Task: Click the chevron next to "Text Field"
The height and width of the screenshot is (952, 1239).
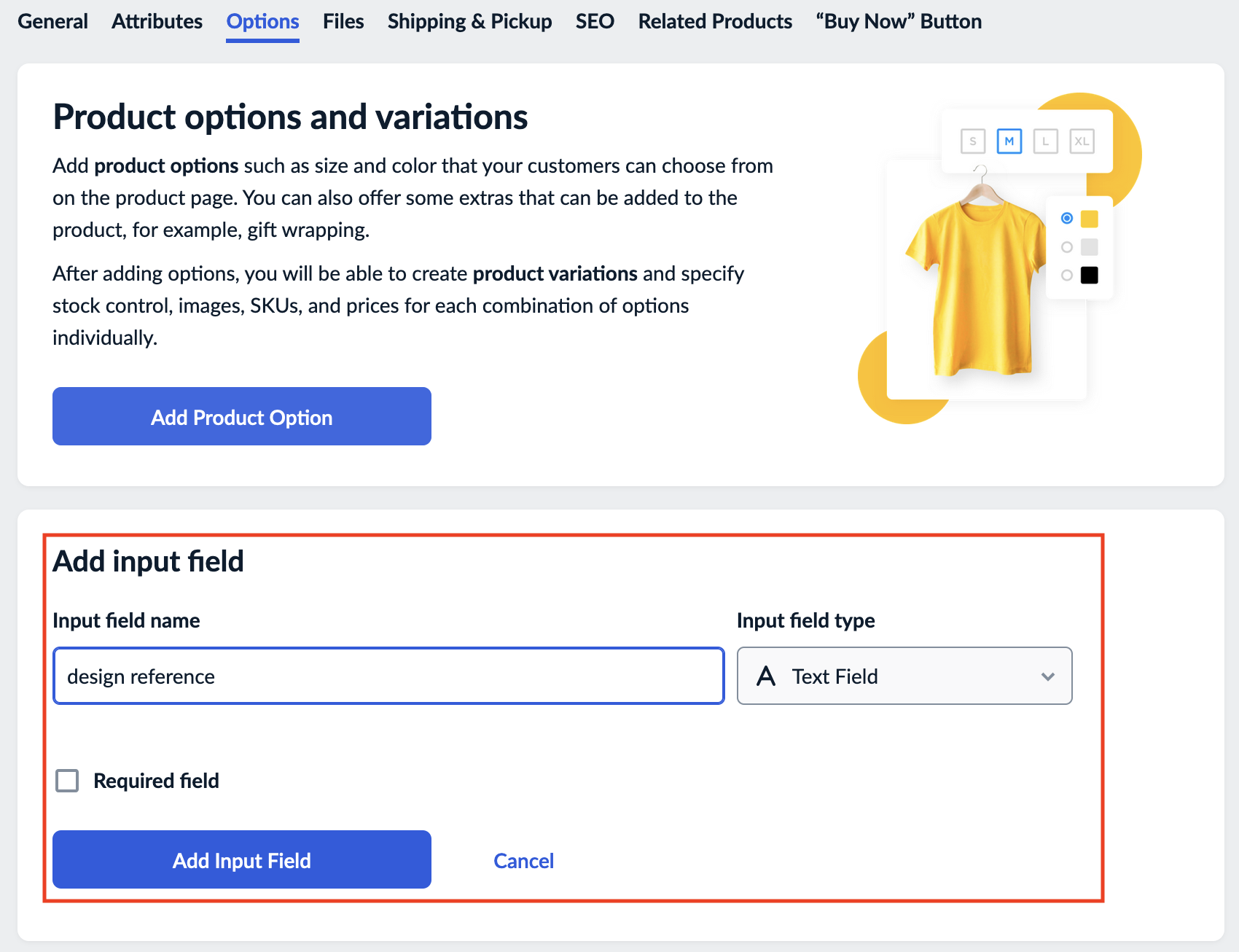Action: click(1049, 676)
